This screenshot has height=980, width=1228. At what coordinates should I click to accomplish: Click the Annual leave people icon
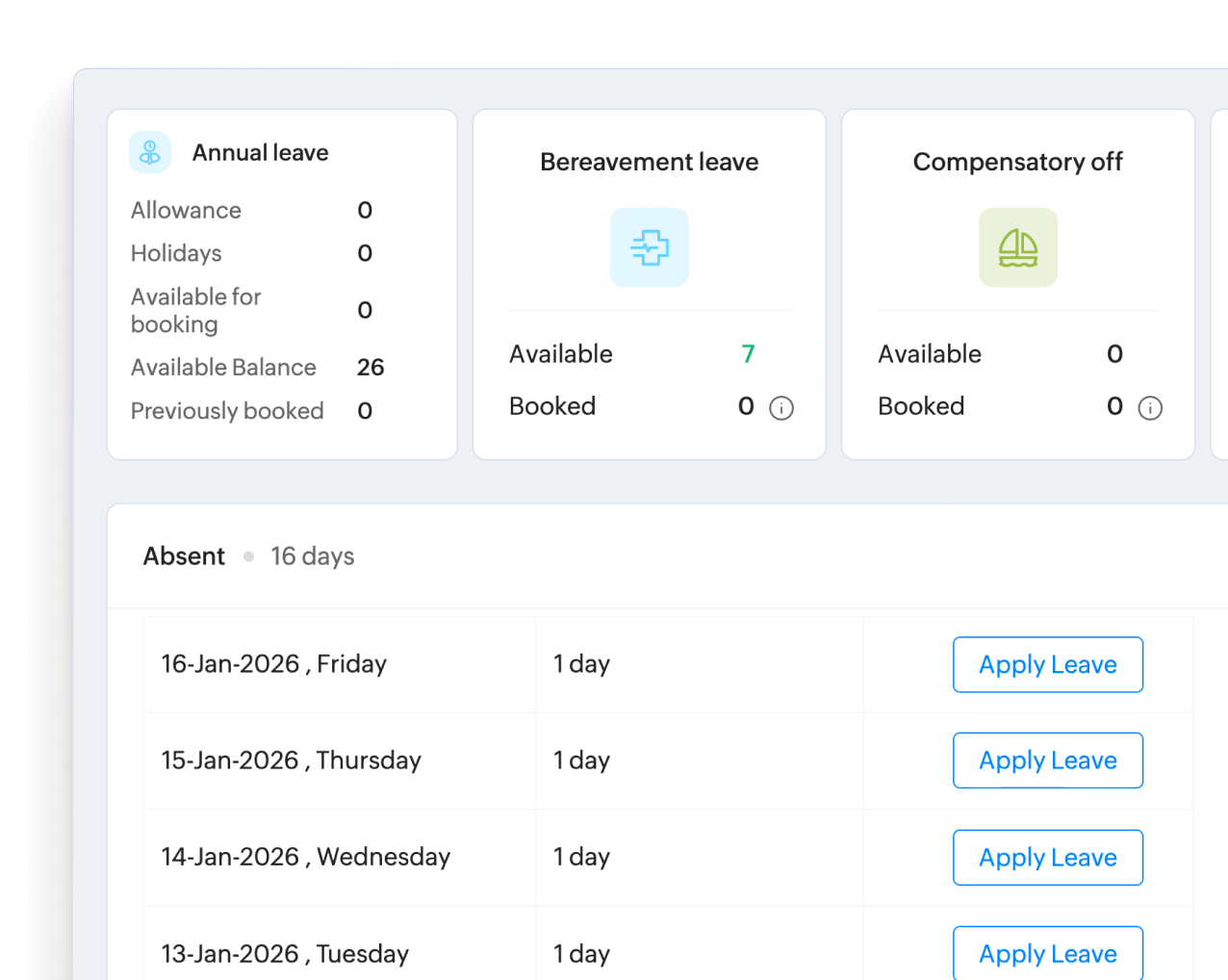pyautogui.click(x=149, y=152)
